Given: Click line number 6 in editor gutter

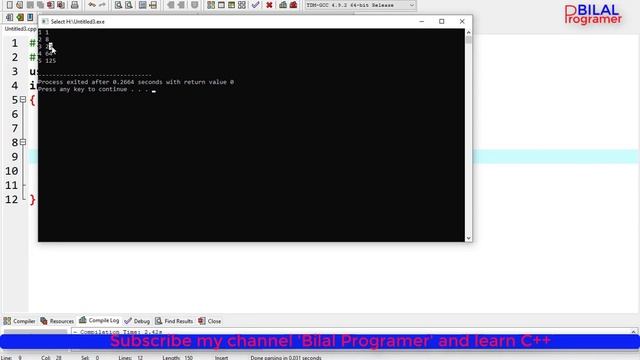Looking at the screenshot, I should pyautogui.click(x=15, y=114).
